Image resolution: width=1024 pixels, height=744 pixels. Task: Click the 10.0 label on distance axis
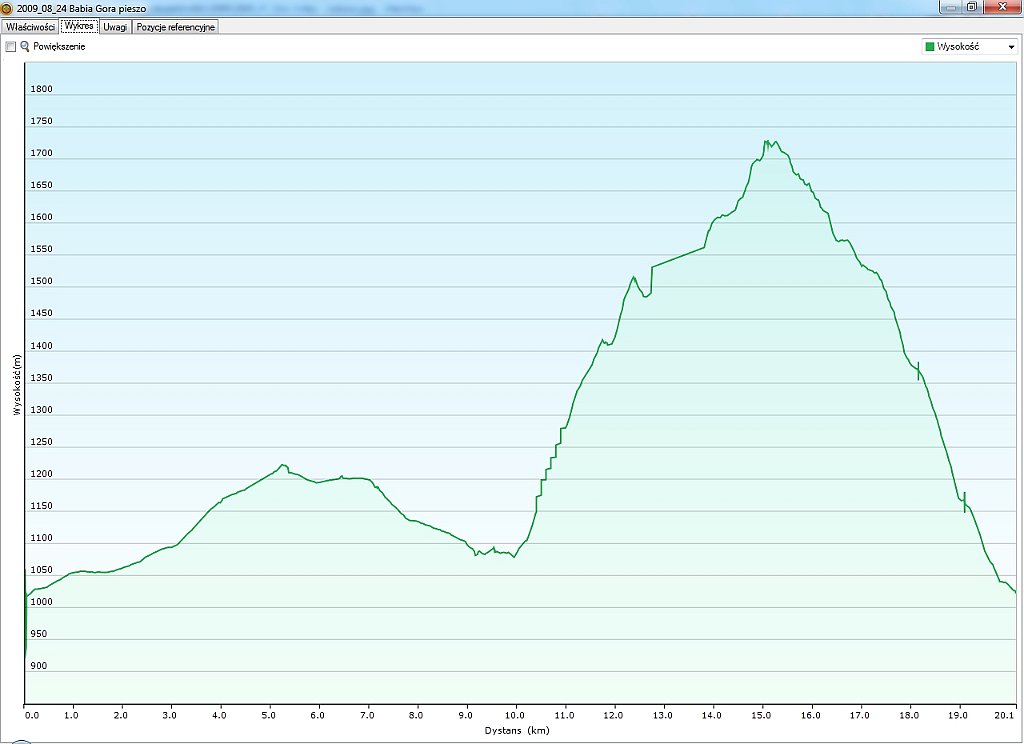coord(514,715)
